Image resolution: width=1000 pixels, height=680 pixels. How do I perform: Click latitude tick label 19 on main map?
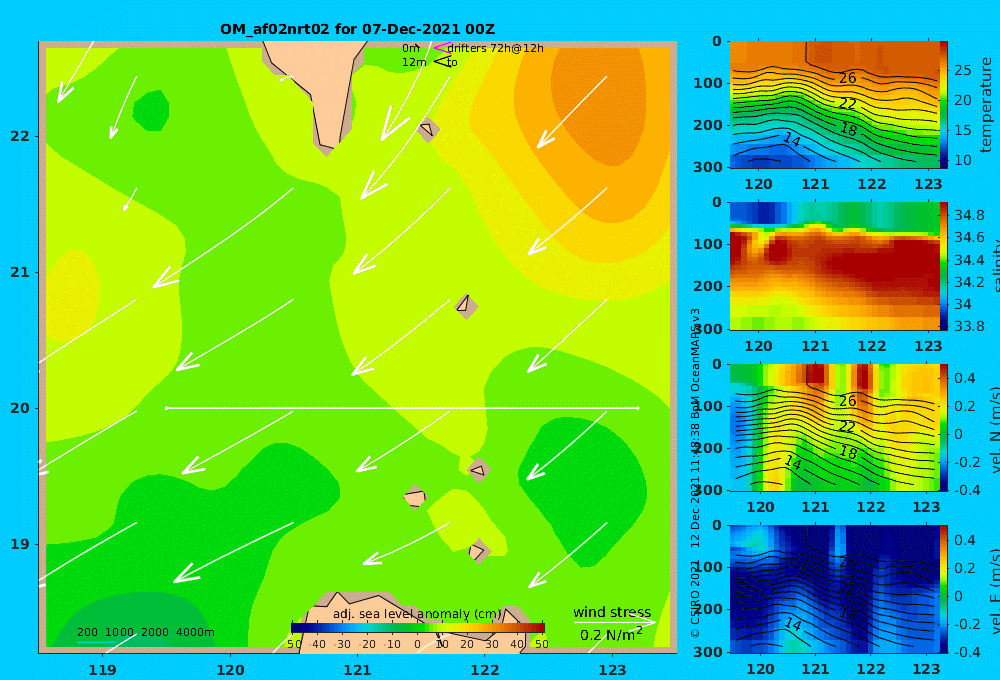pos(20,544)
